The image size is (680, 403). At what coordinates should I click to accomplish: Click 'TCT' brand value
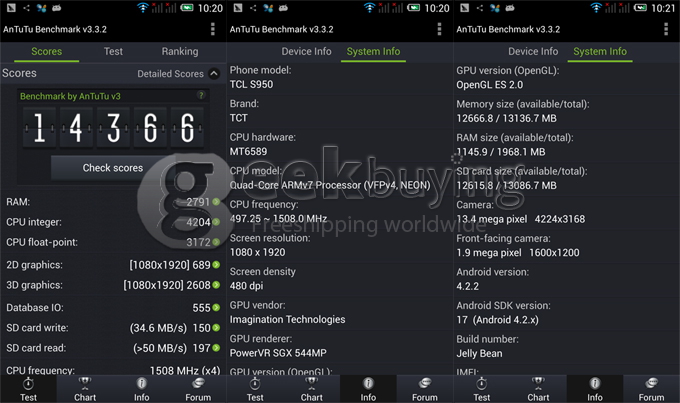(239, 118)
